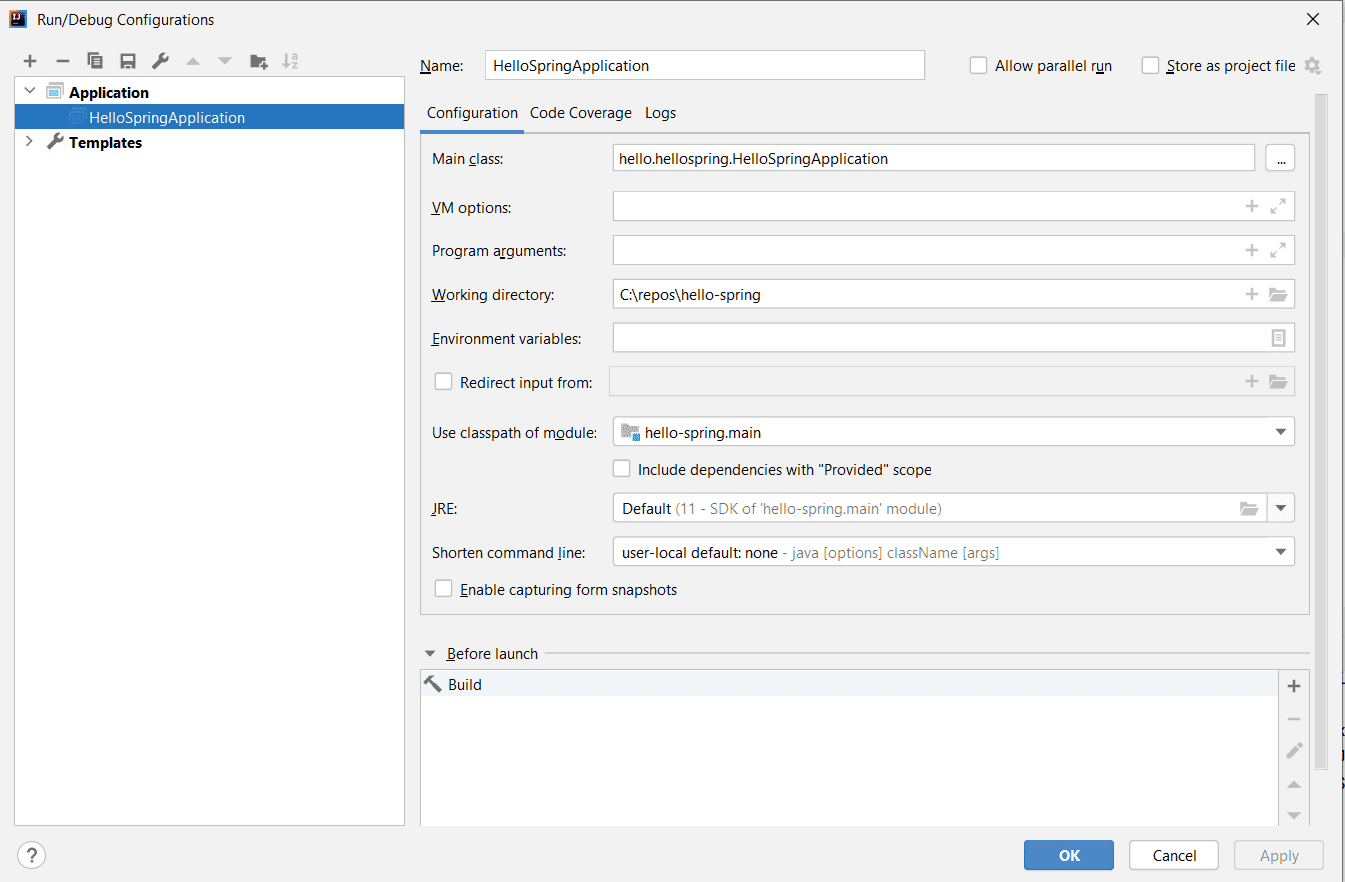The image size is (1345, 882).
Task: Click the Move into new folder icon
Action: [x=258, y=61]
